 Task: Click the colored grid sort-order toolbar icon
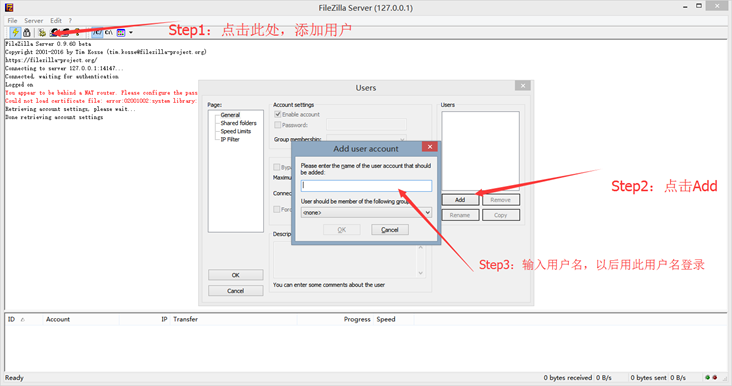tap(121, 32)
